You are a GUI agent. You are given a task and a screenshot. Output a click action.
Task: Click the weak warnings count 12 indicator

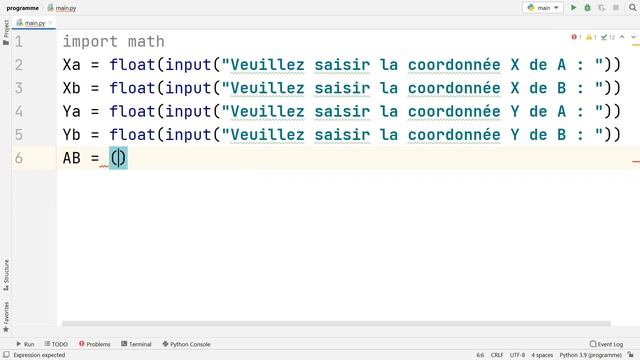(x=608, y=37)
